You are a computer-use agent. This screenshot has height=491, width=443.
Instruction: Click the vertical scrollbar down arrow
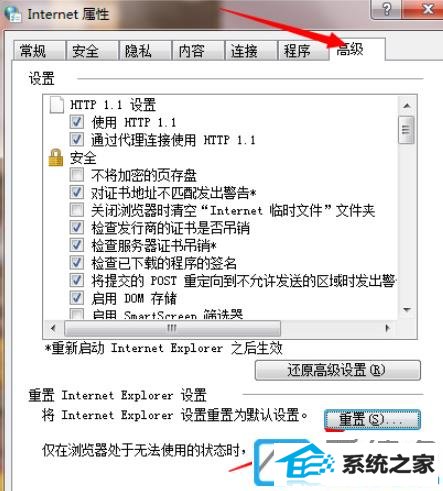point(406,310)
